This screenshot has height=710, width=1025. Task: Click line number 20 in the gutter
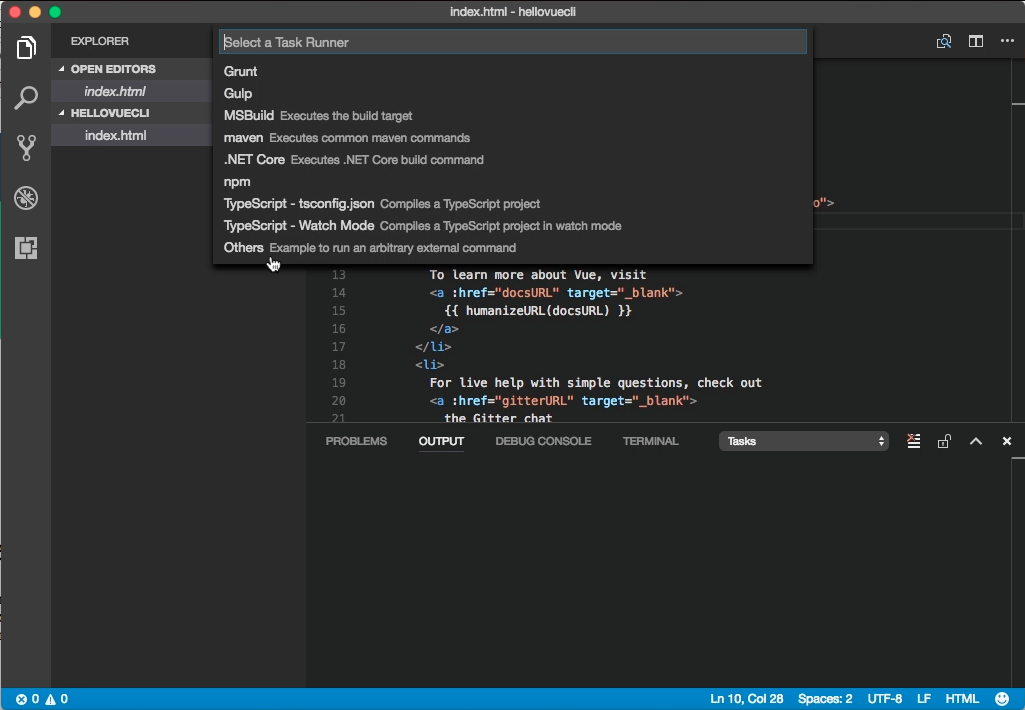[339, 401]
